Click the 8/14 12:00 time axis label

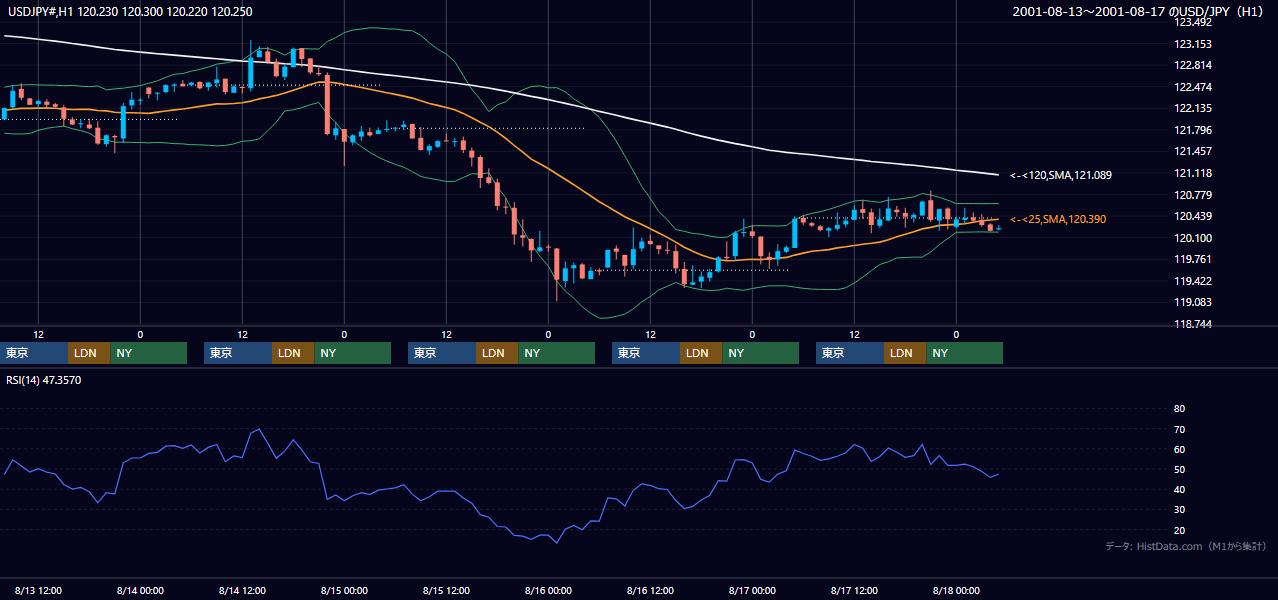242,590
